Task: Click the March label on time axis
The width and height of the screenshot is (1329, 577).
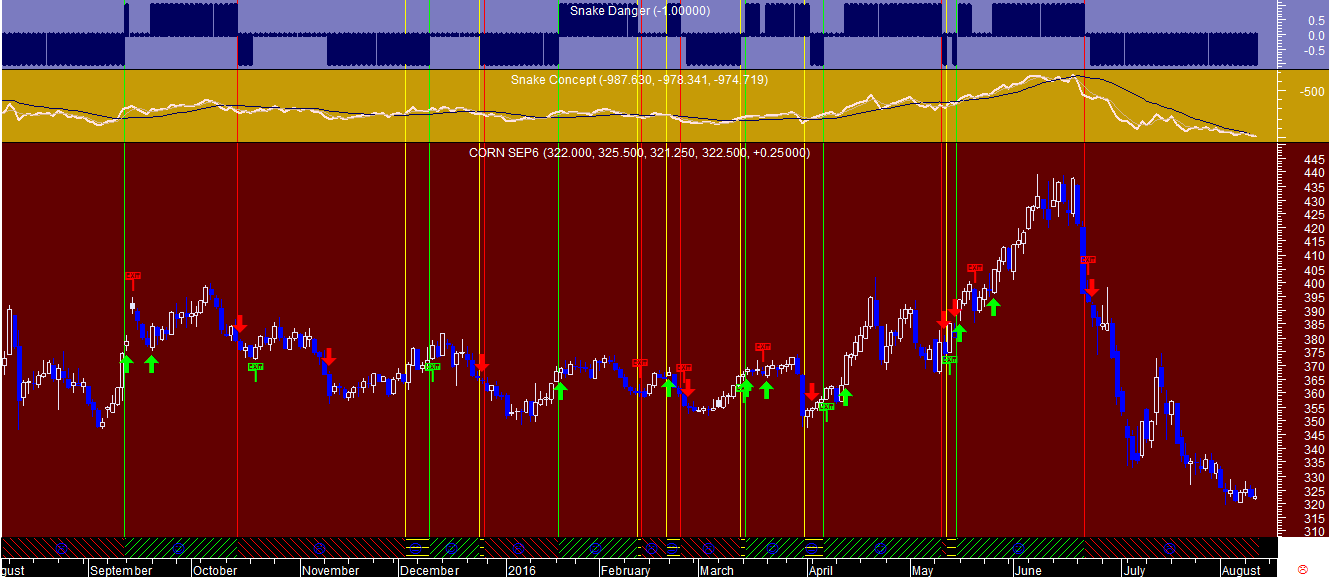Action: pos(715,570)
